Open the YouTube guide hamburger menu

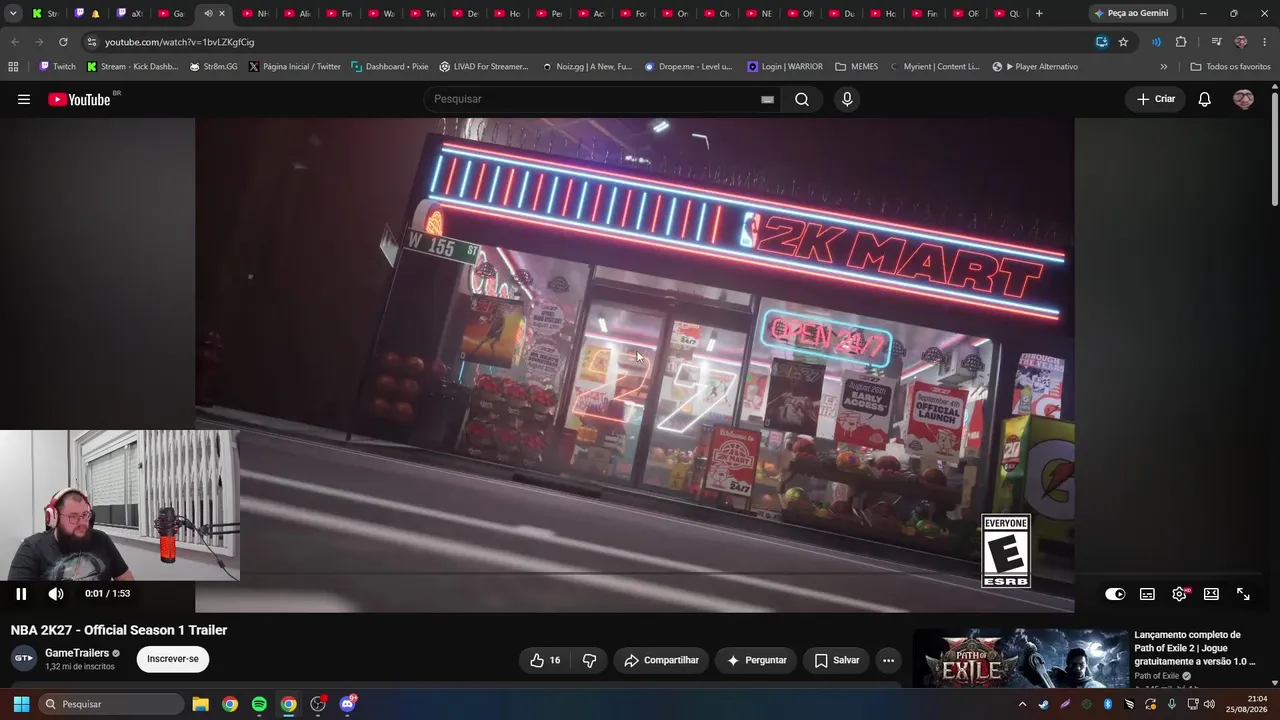(24, 99)
